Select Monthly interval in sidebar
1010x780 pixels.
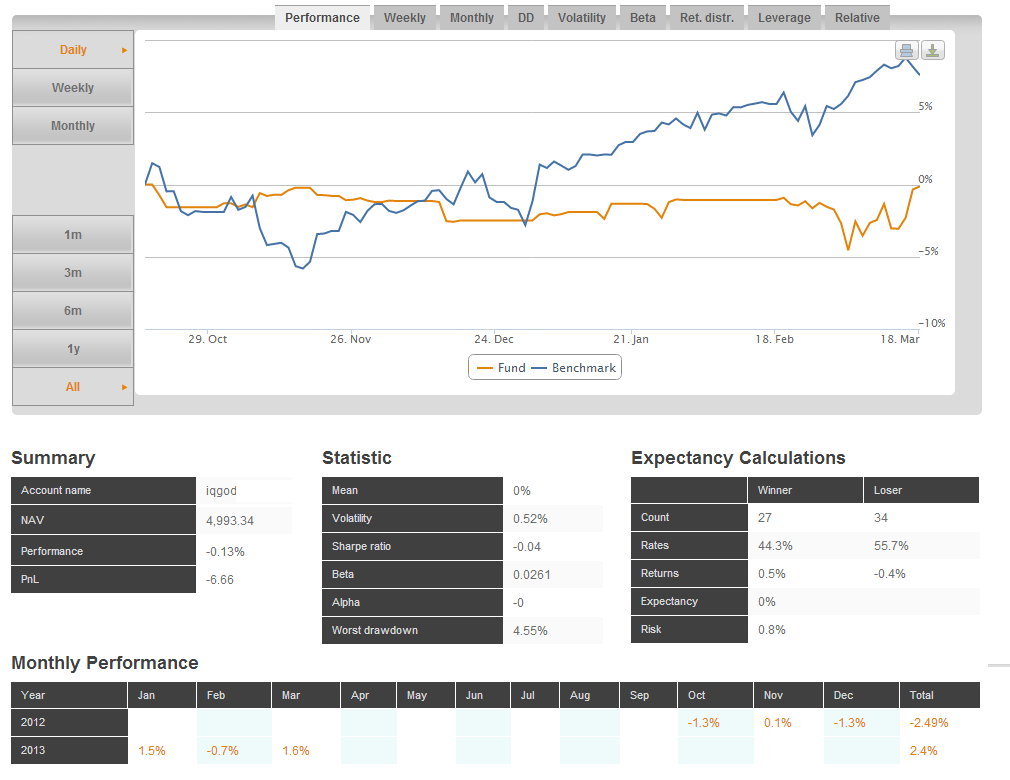[x=73, y=126]
